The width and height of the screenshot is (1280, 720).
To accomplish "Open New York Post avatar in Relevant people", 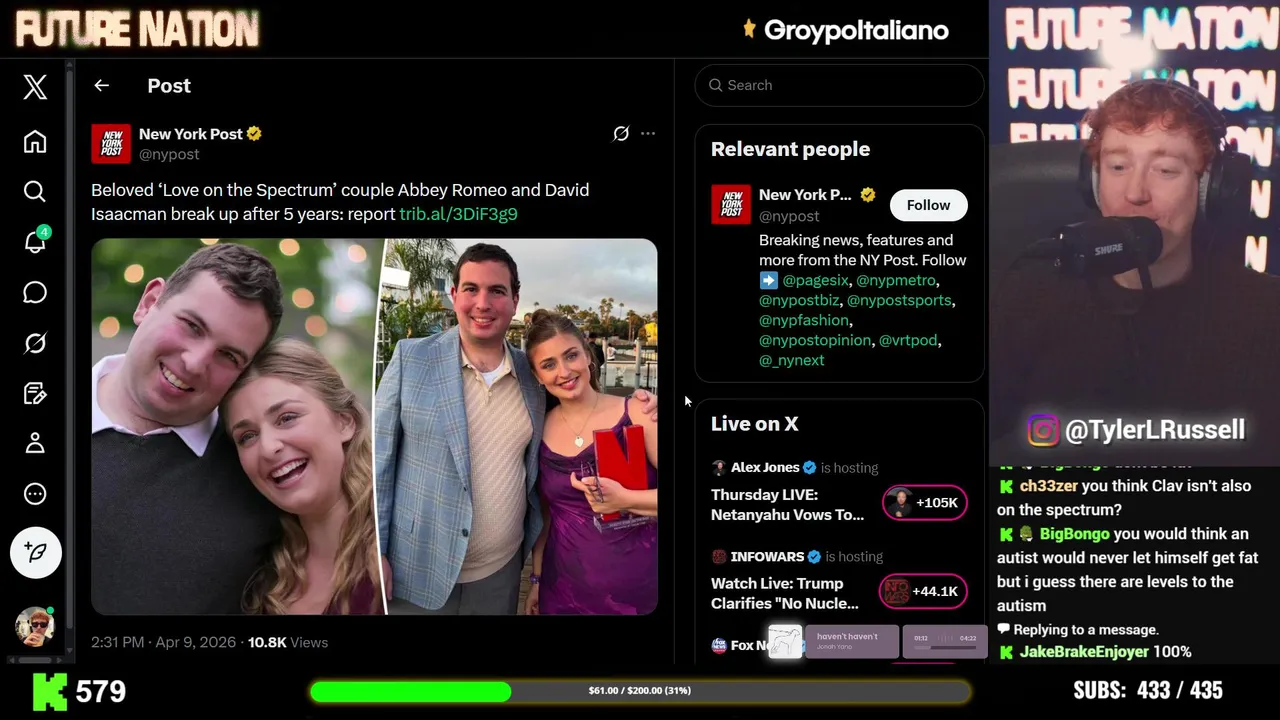I will pyautogui.click(x=731, y=204).
